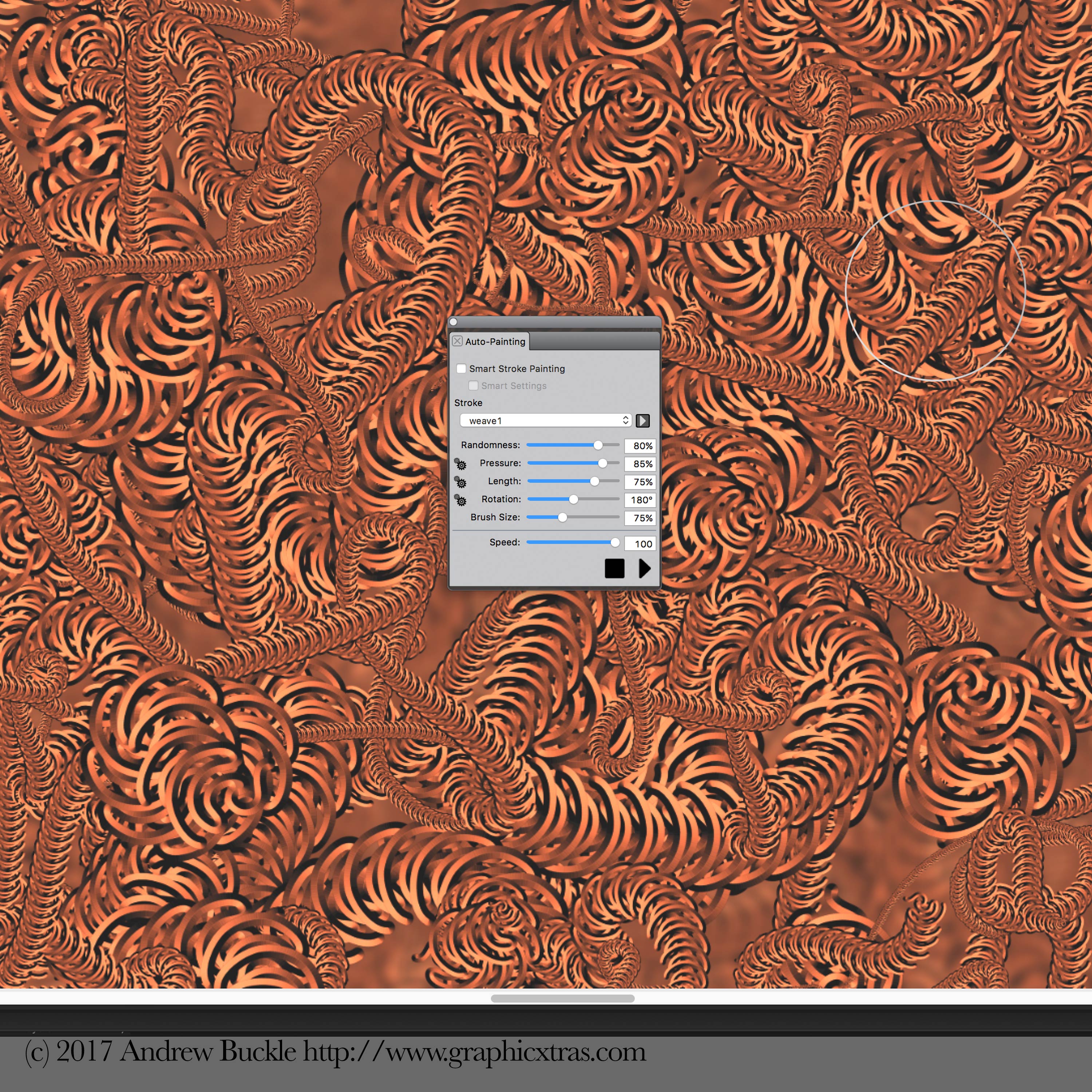Stop auto-painting with the square button
1092x1092 pixels.
(x=614, y=569)
